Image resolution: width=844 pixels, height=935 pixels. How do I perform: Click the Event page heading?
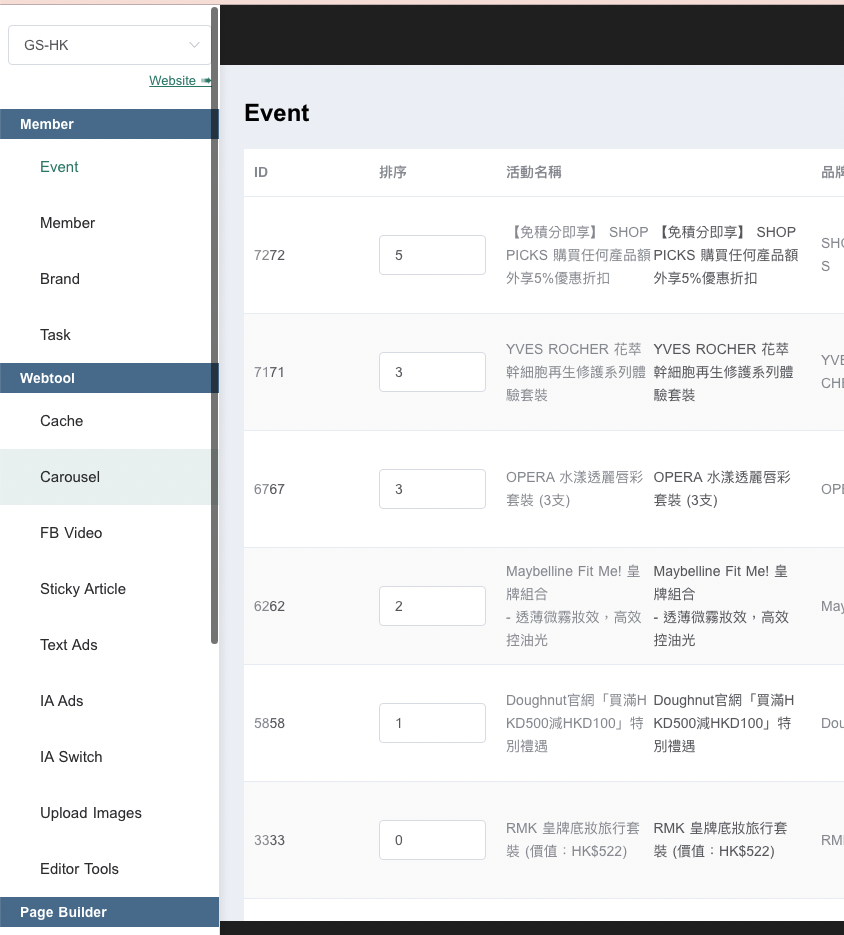click(277, 113)
